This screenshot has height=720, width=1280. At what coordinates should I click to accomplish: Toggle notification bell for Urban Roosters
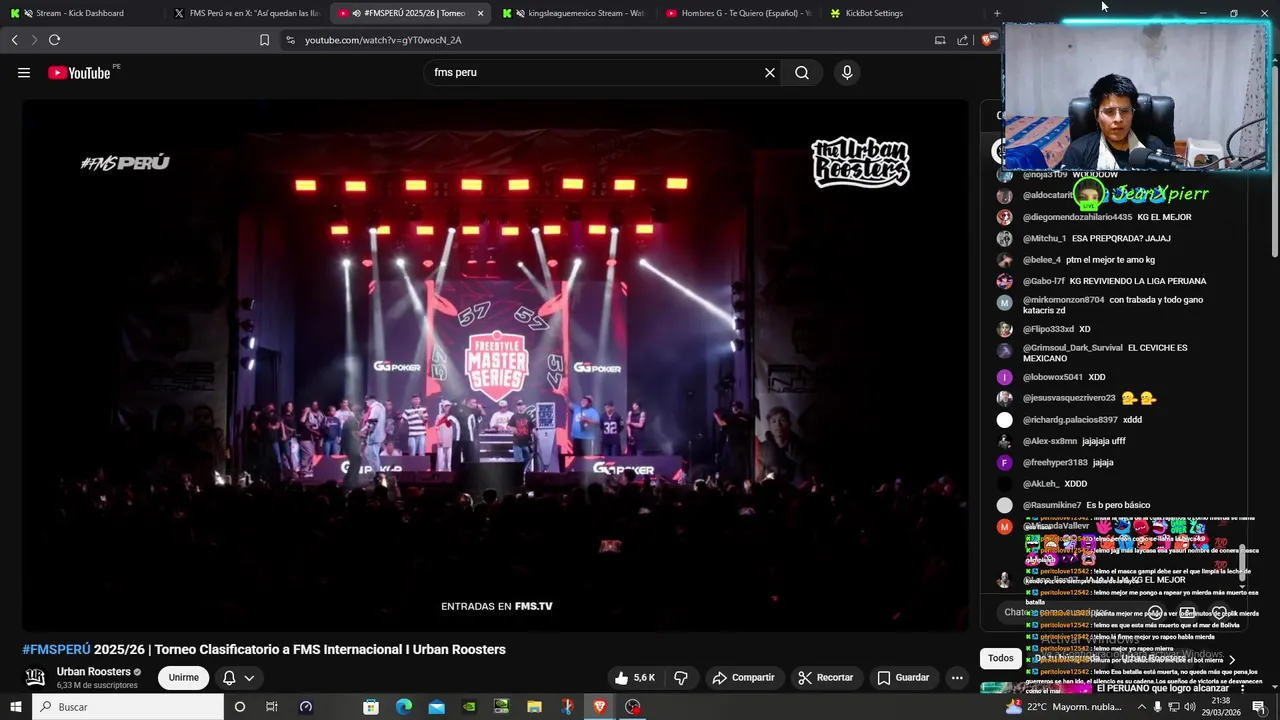pyautogui.click(x=229, y=677)
